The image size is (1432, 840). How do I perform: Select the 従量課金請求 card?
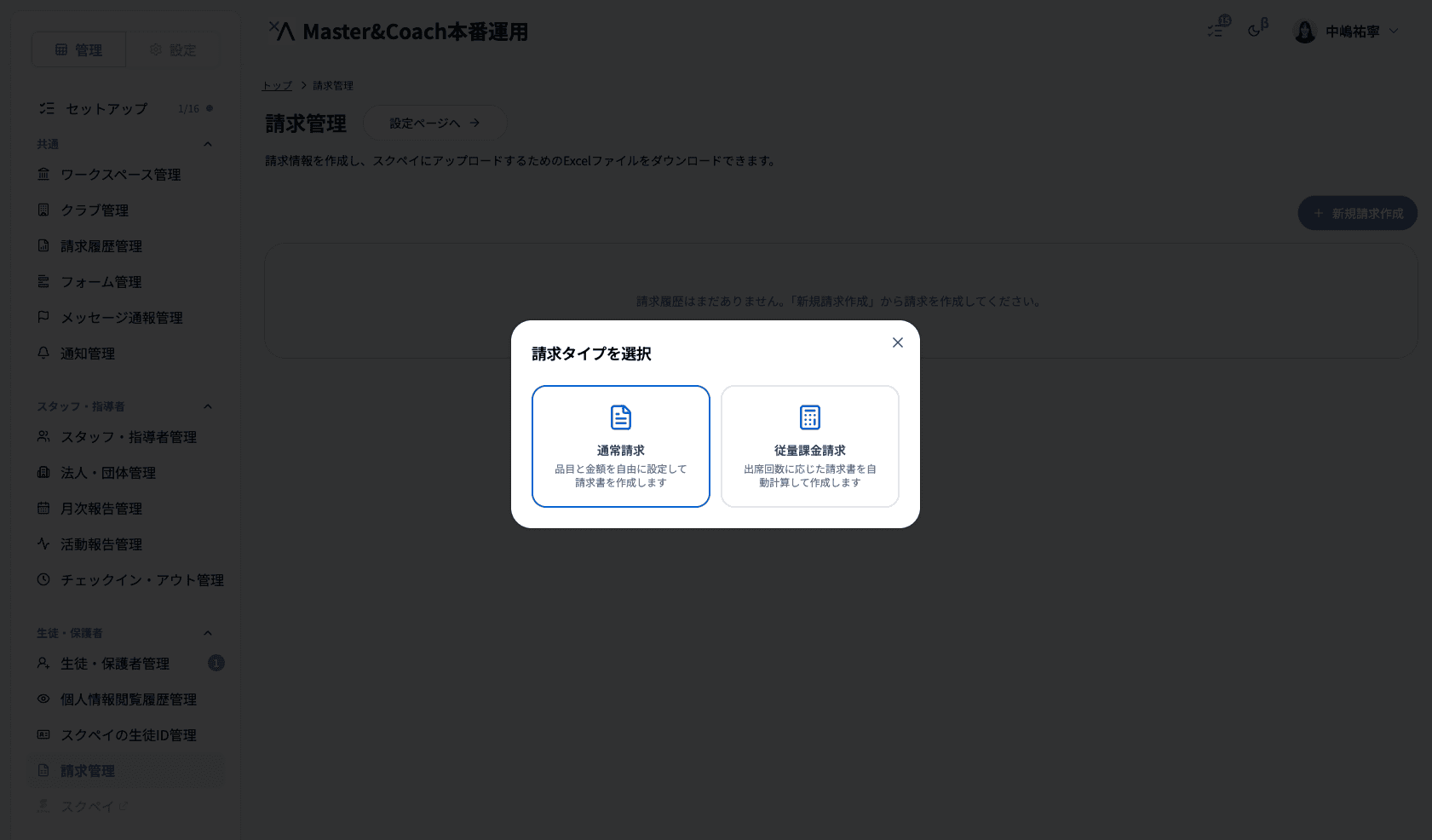[809, 446]
